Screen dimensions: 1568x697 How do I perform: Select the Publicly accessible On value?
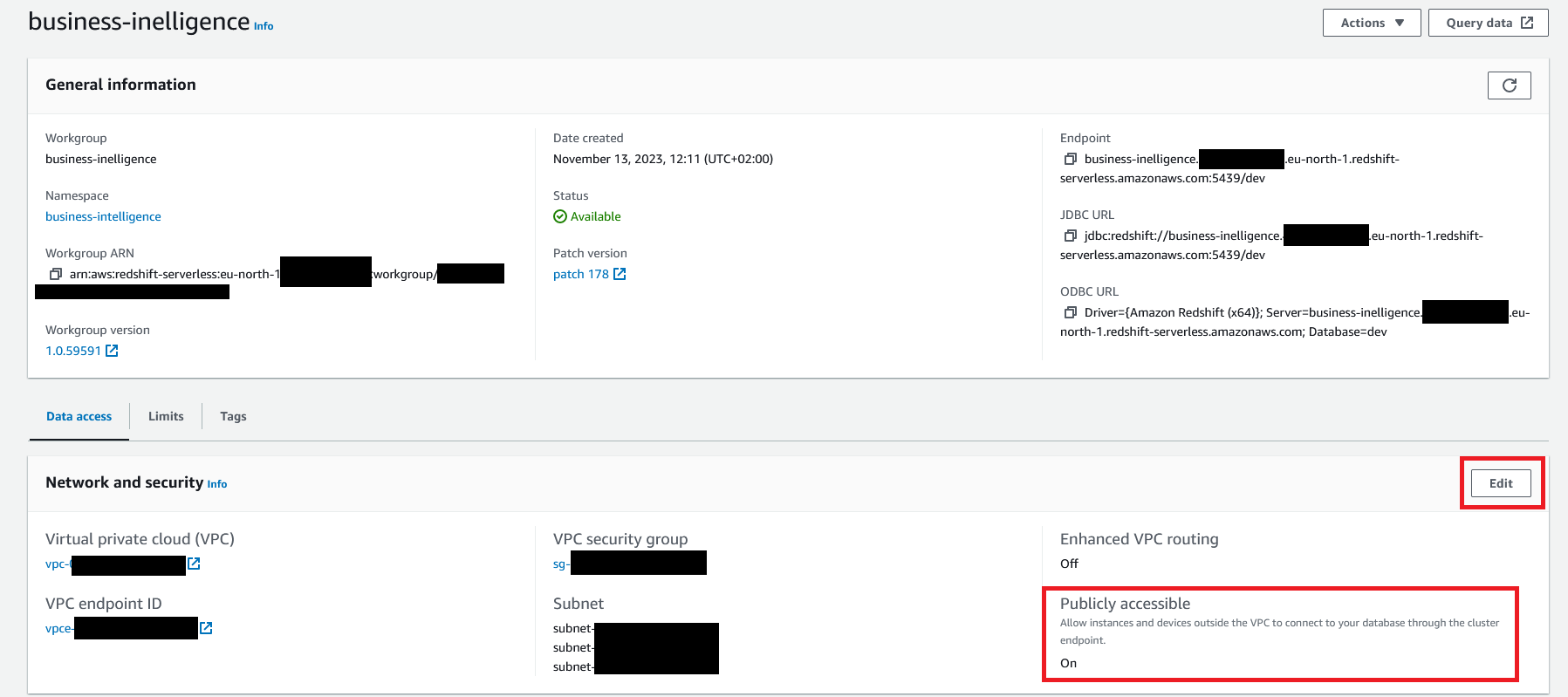(1068, 663)
